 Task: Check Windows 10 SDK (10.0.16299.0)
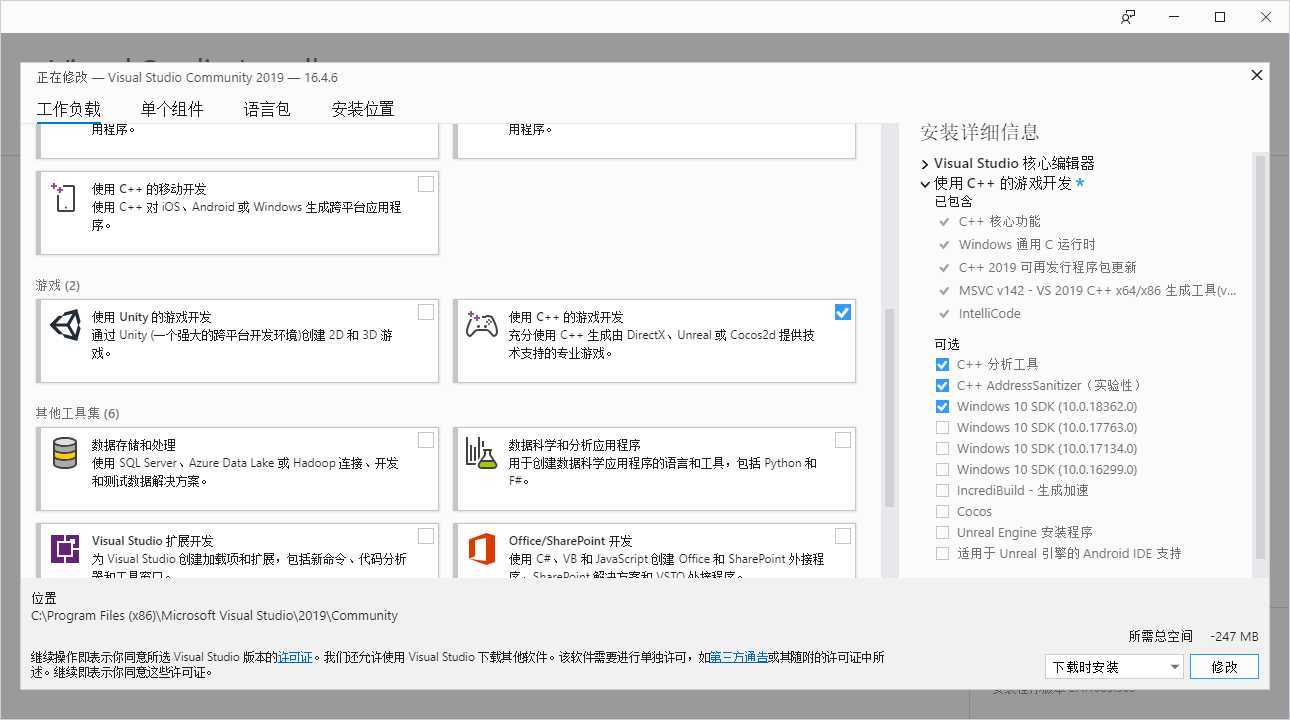click(x=942, y=470)
